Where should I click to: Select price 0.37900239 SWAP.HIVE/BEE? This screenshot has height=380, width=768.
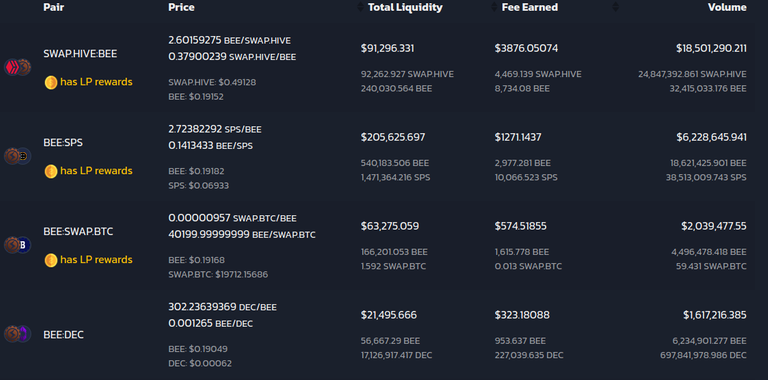click(x=232, y=57)
